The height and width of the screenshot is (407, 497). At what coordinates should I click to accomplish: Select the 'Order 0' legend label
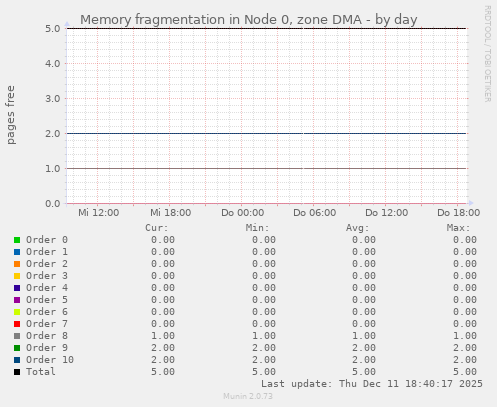(47, 240)
